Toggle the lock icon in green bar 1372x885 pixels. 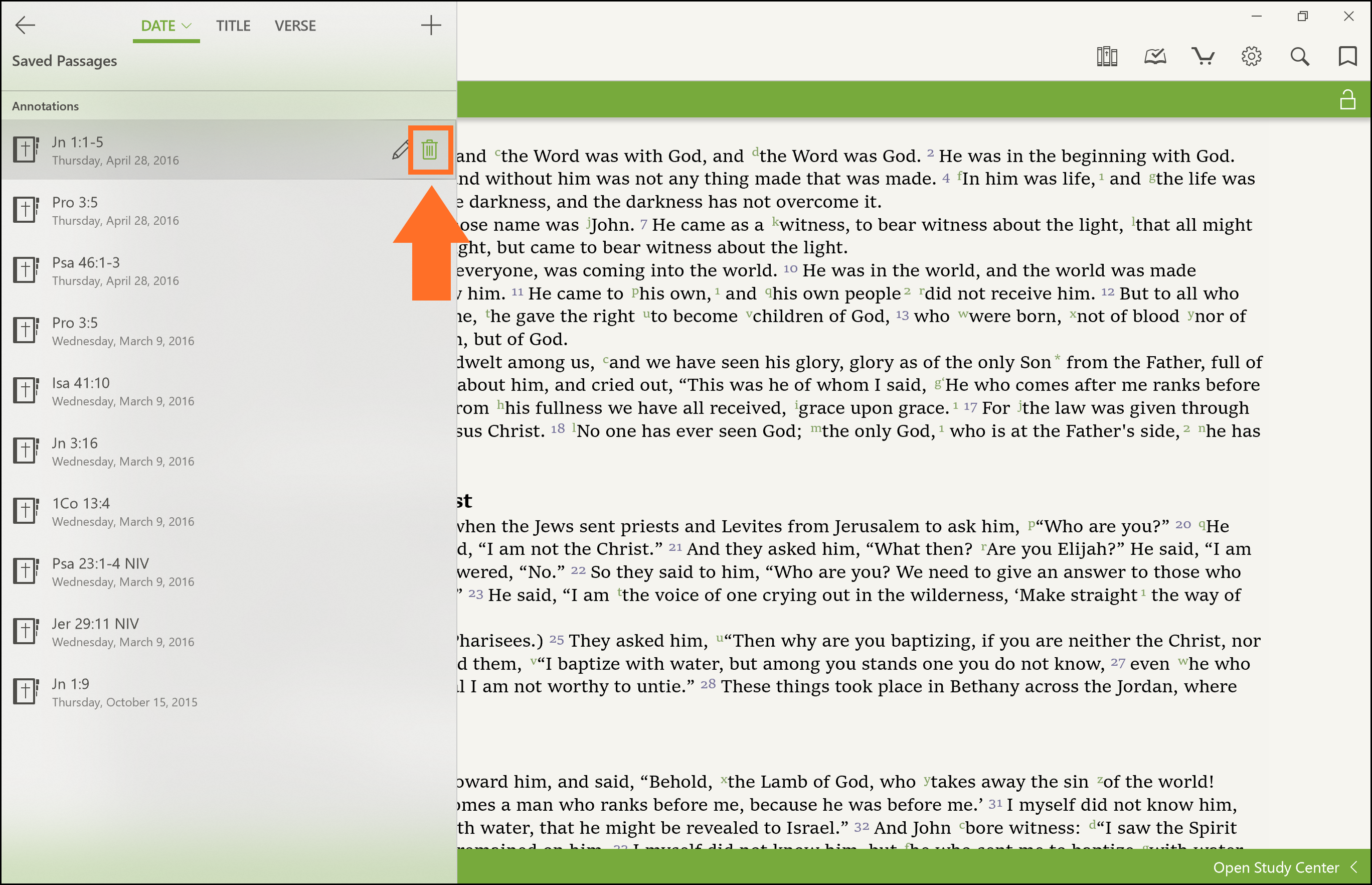pos(1347,99)
